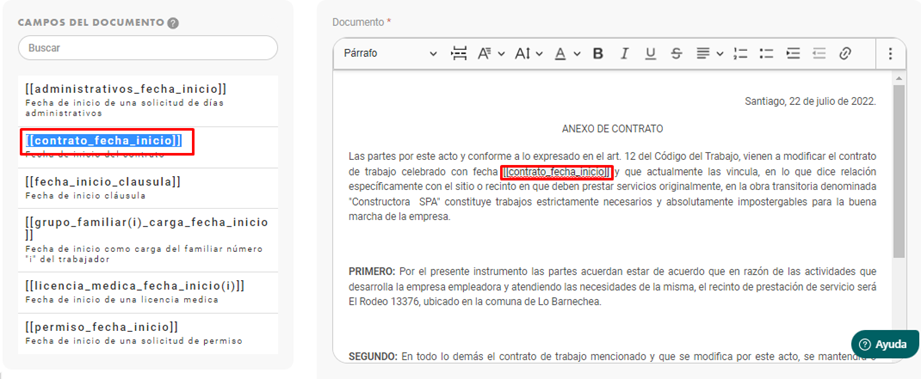Open the Párrafo style dropdown

pyautogui.click(x=390, y=53)
